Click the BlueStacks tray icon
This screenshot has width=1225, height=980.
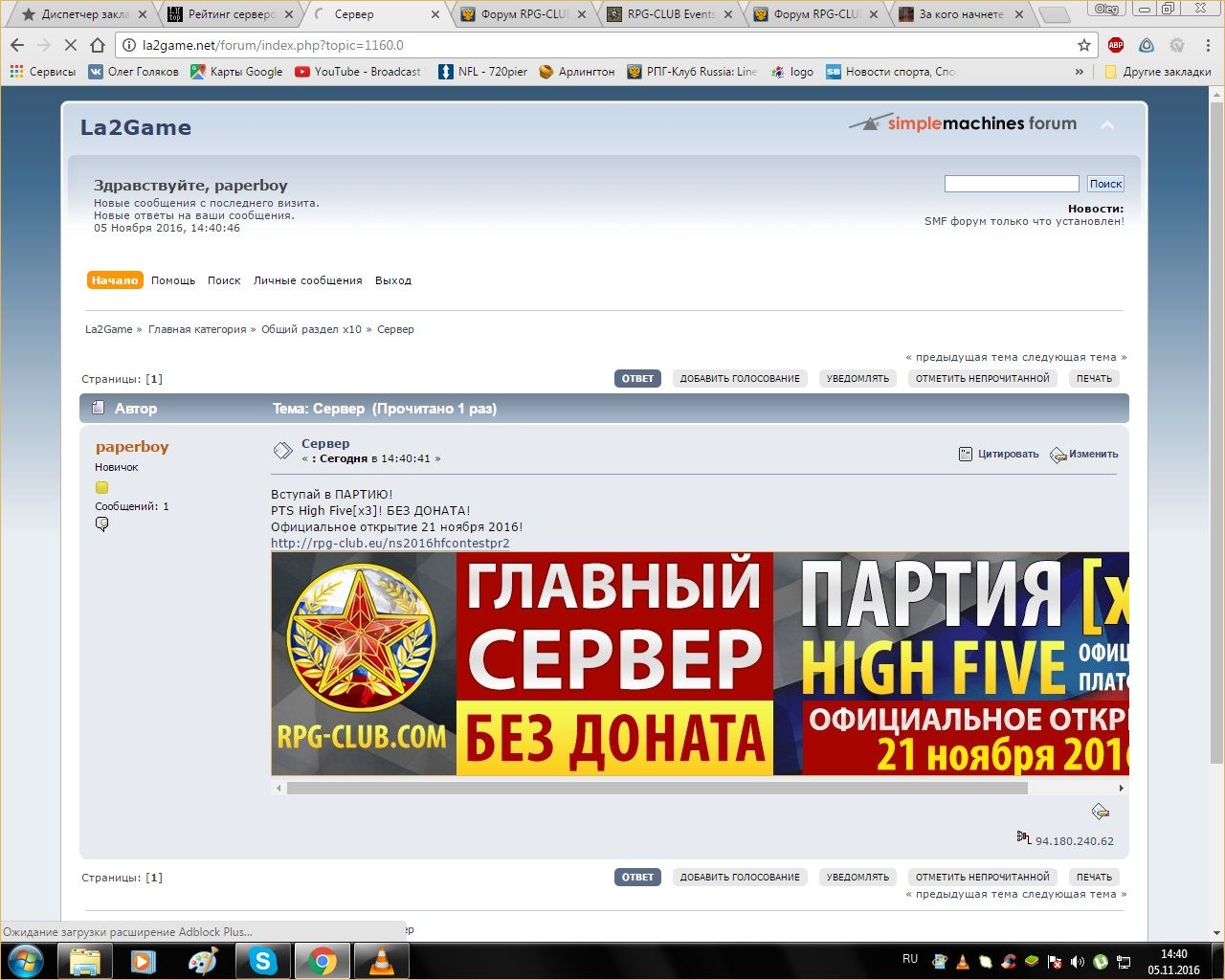coord(1032,961)
